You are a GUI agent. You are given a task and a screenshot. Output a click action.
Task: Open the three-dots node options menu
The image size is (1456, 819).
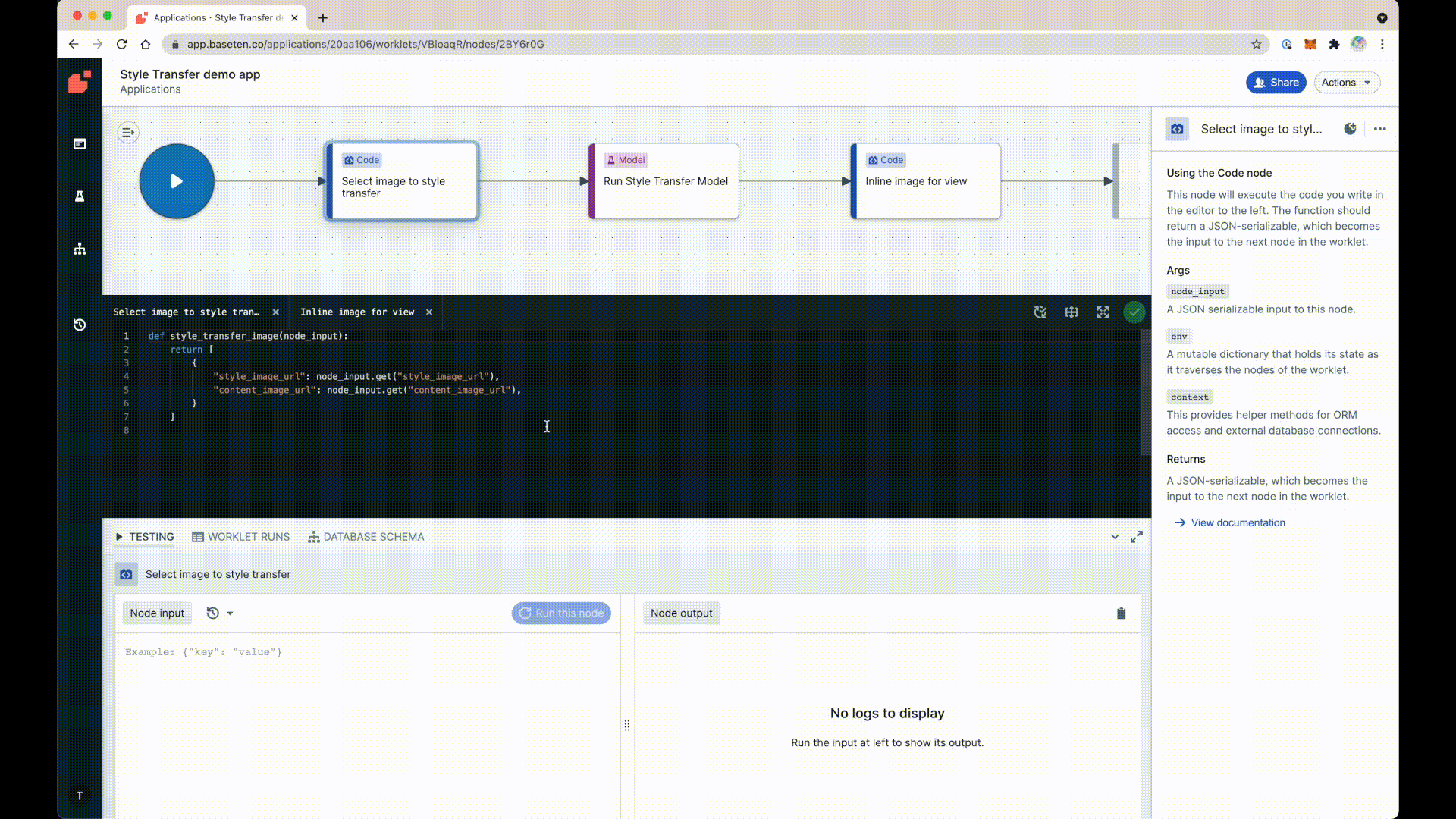coord(1379,129)
